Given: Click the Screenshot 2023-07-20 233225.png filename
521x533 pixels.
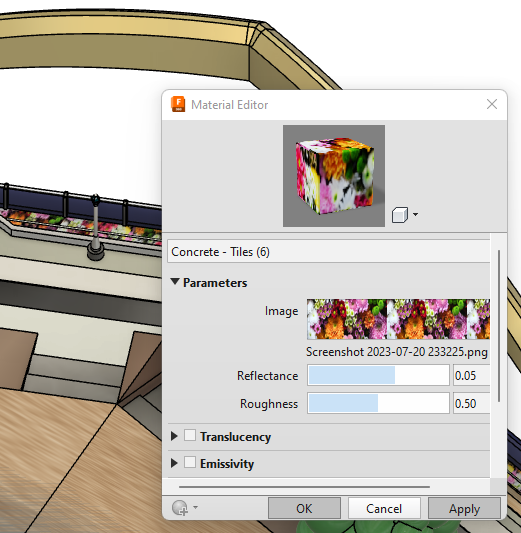Looking at the screenshot, I should (397, 352).
